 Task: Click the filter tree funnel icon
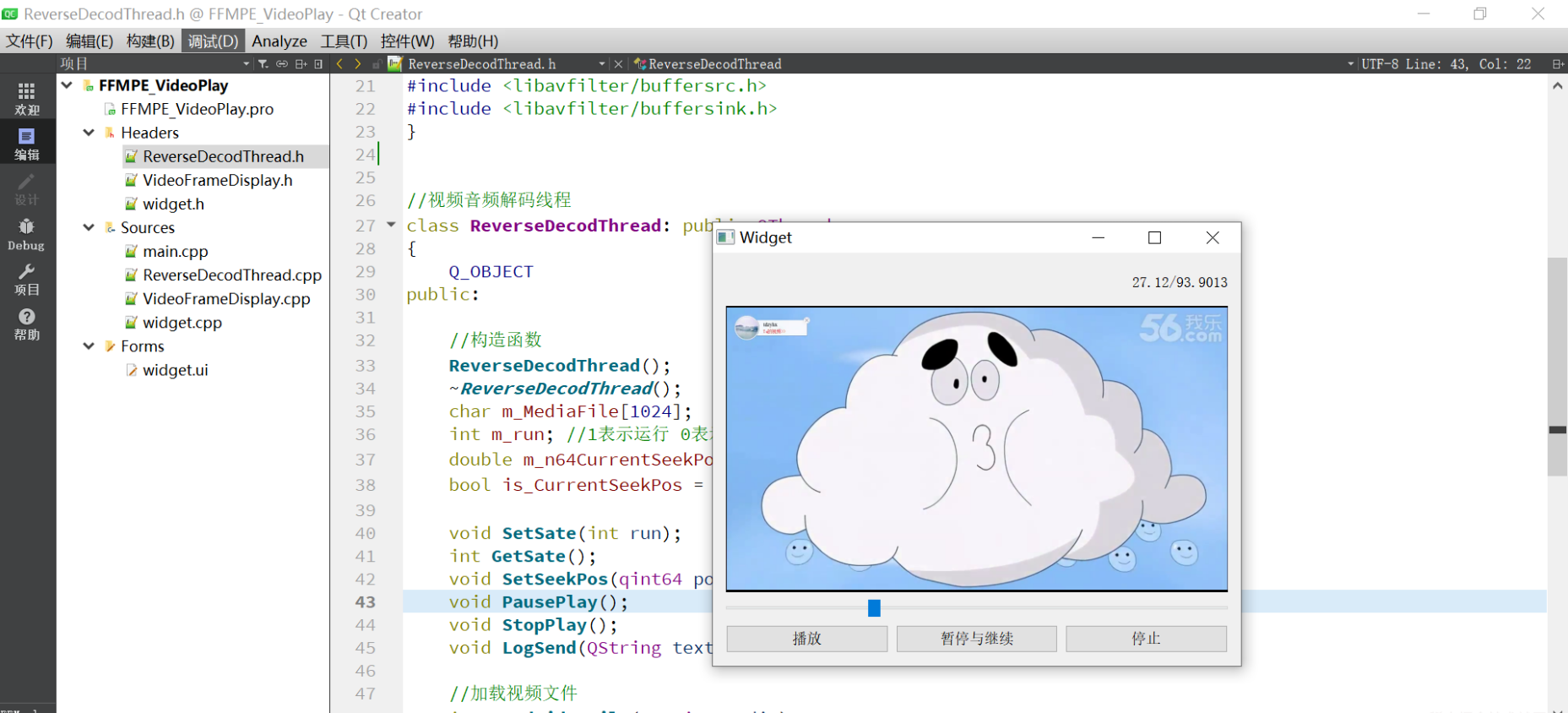click(263, 64)
